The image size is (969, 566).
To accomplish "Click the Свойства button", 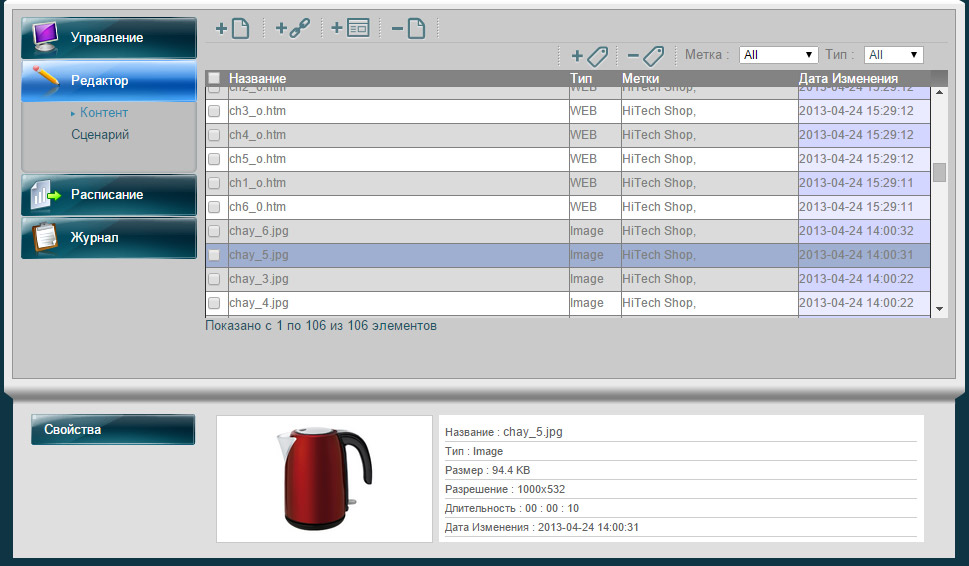I will pos(112,429).
